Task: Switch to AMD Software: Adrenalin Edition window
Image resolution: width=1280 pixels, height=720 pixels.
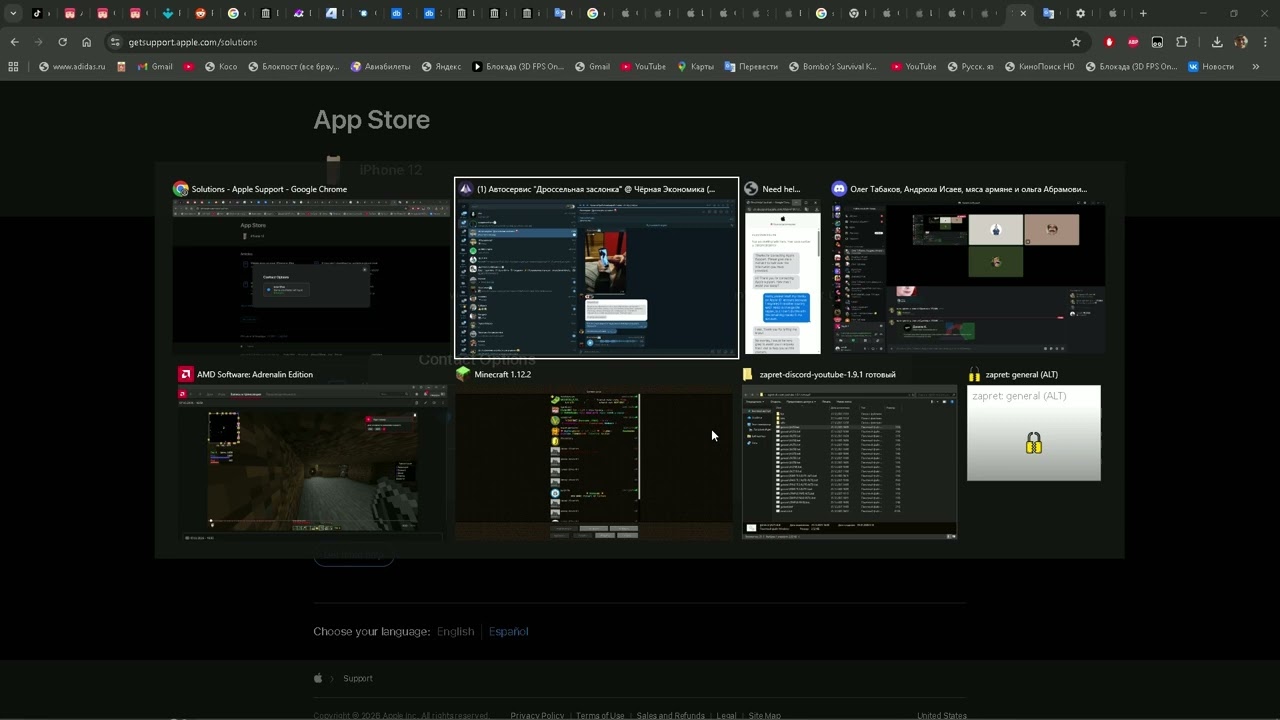Action: pyautogui.click(x=312, y=454)
